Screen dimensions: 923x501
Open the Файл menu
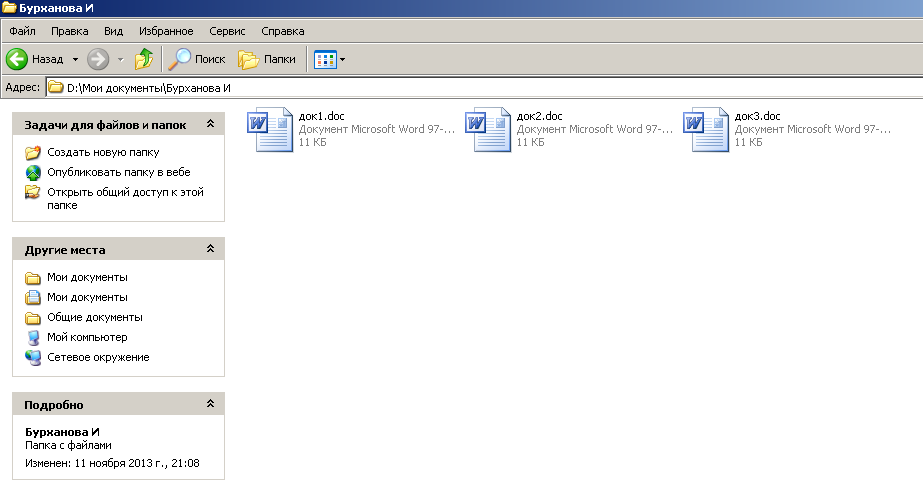click(x=22, y=31)
